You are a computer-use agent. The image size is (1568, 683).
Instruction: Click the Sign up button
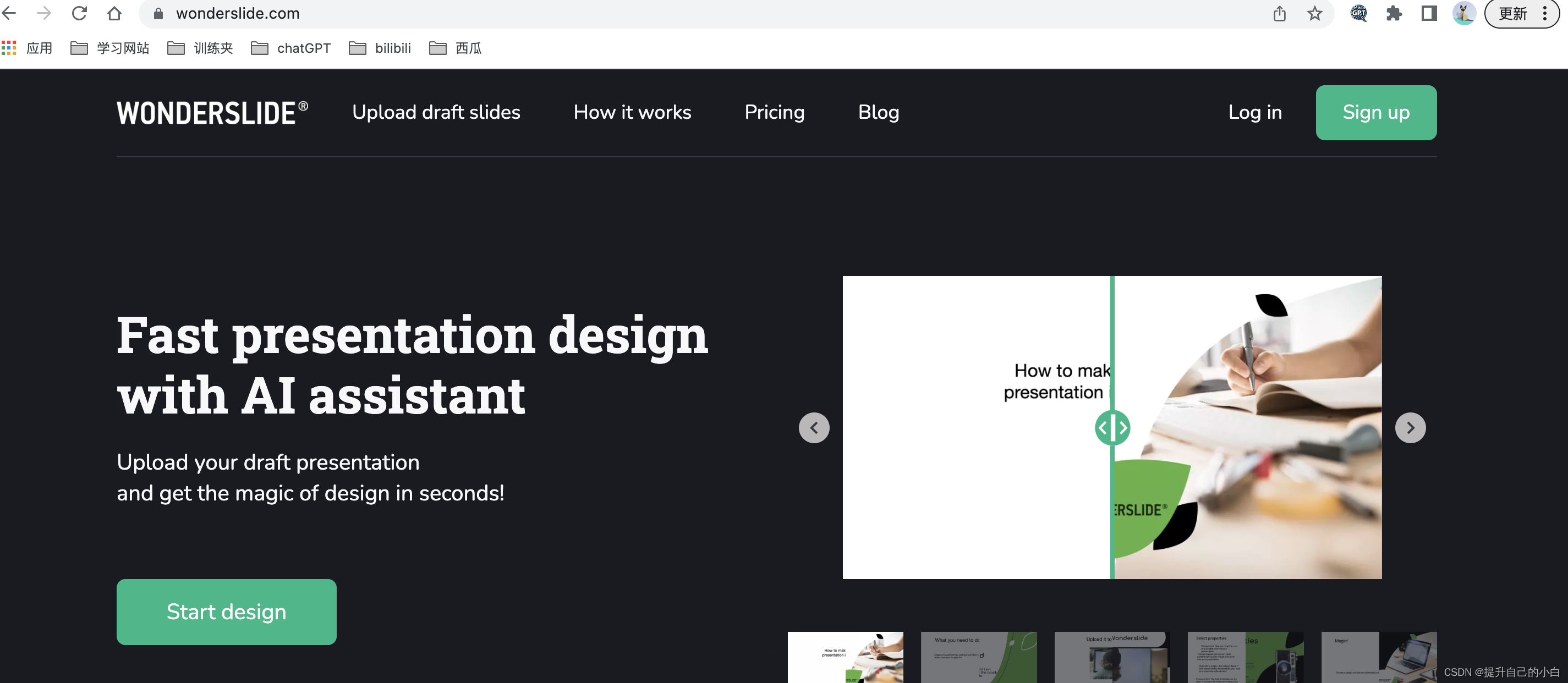(1375, 113)
